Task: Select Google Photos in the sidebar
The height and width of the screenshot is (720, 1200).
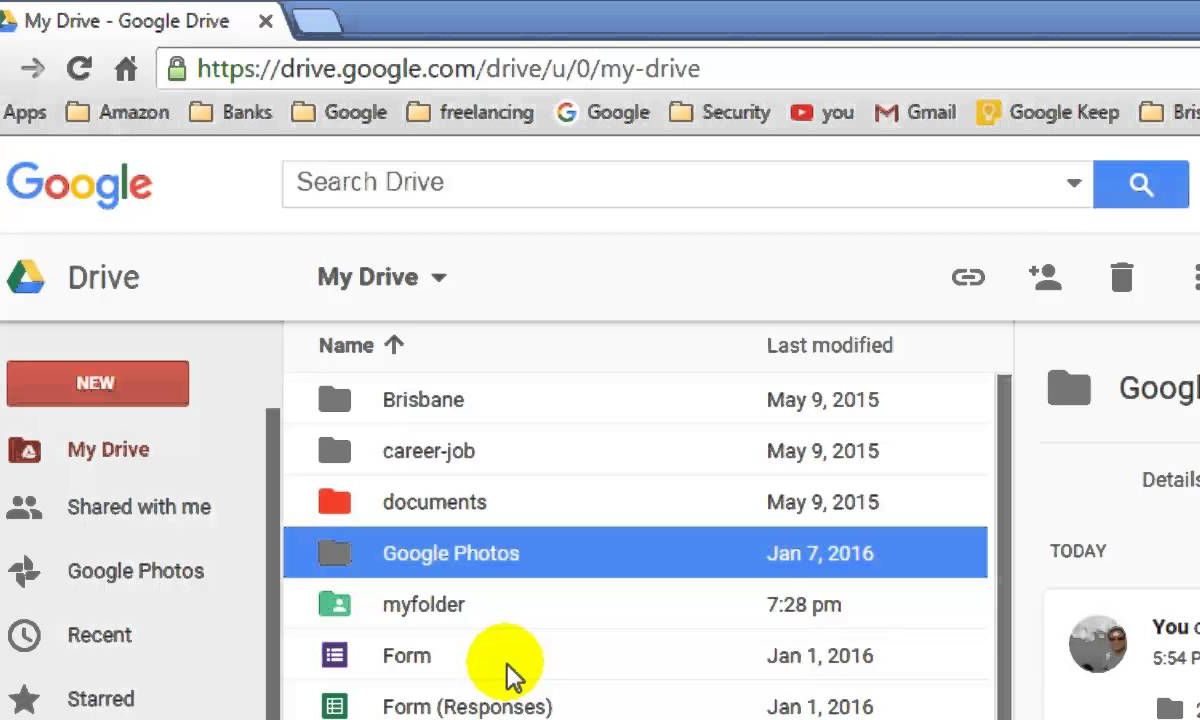Action: [136, 571]
